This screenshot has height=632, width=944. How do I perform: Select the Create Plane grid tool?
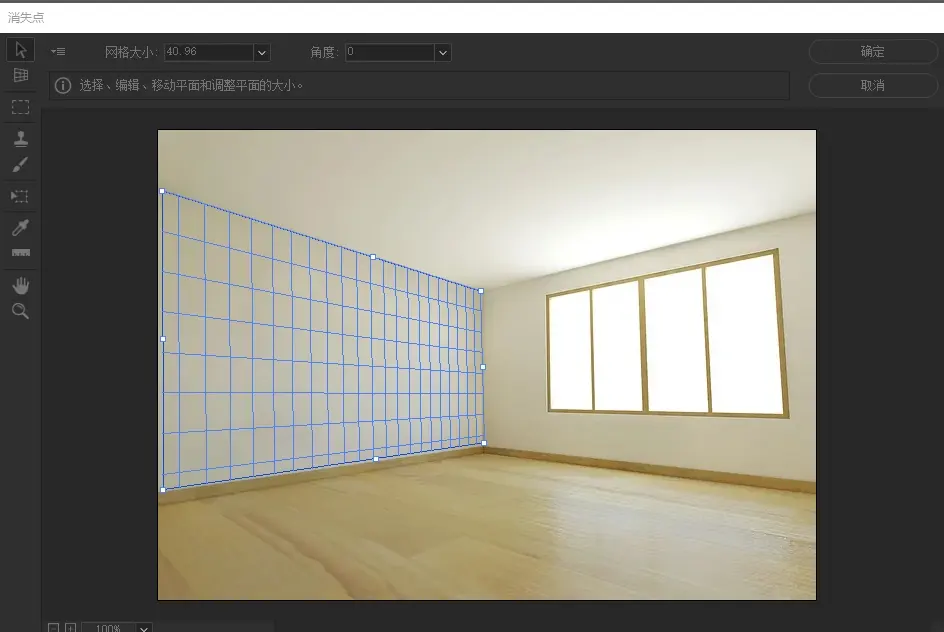coord(20,76)
